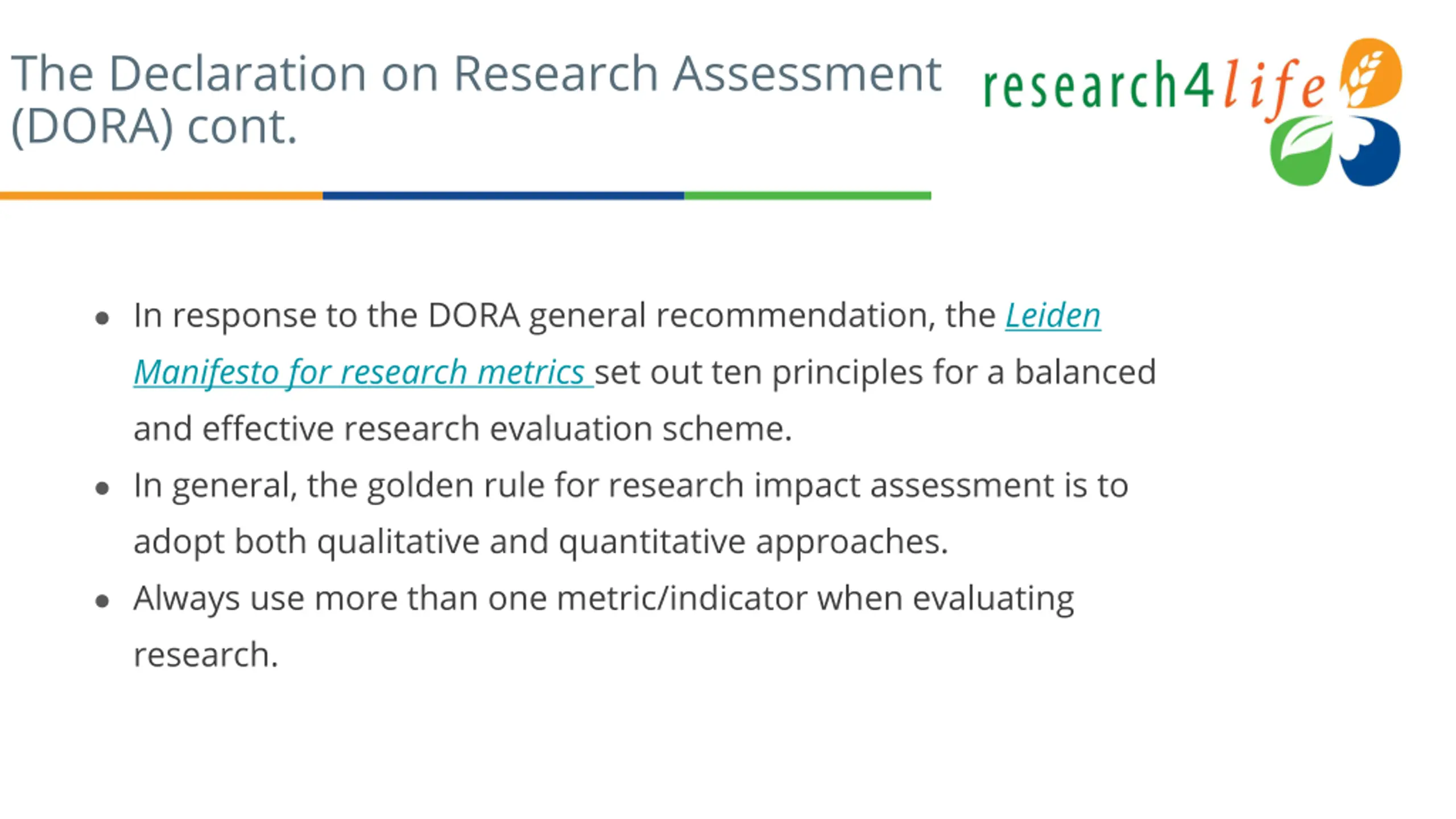1456x819 pixels.
Task: Select the third bullet point marker
Action: click(102, 601)
